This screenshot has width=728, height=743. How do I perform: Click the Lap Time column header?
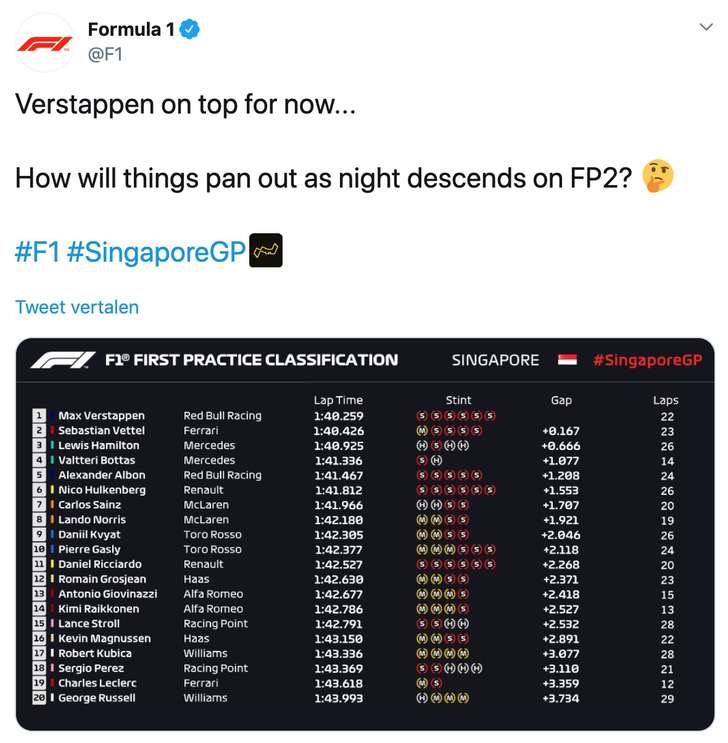[x=338, y=400]
